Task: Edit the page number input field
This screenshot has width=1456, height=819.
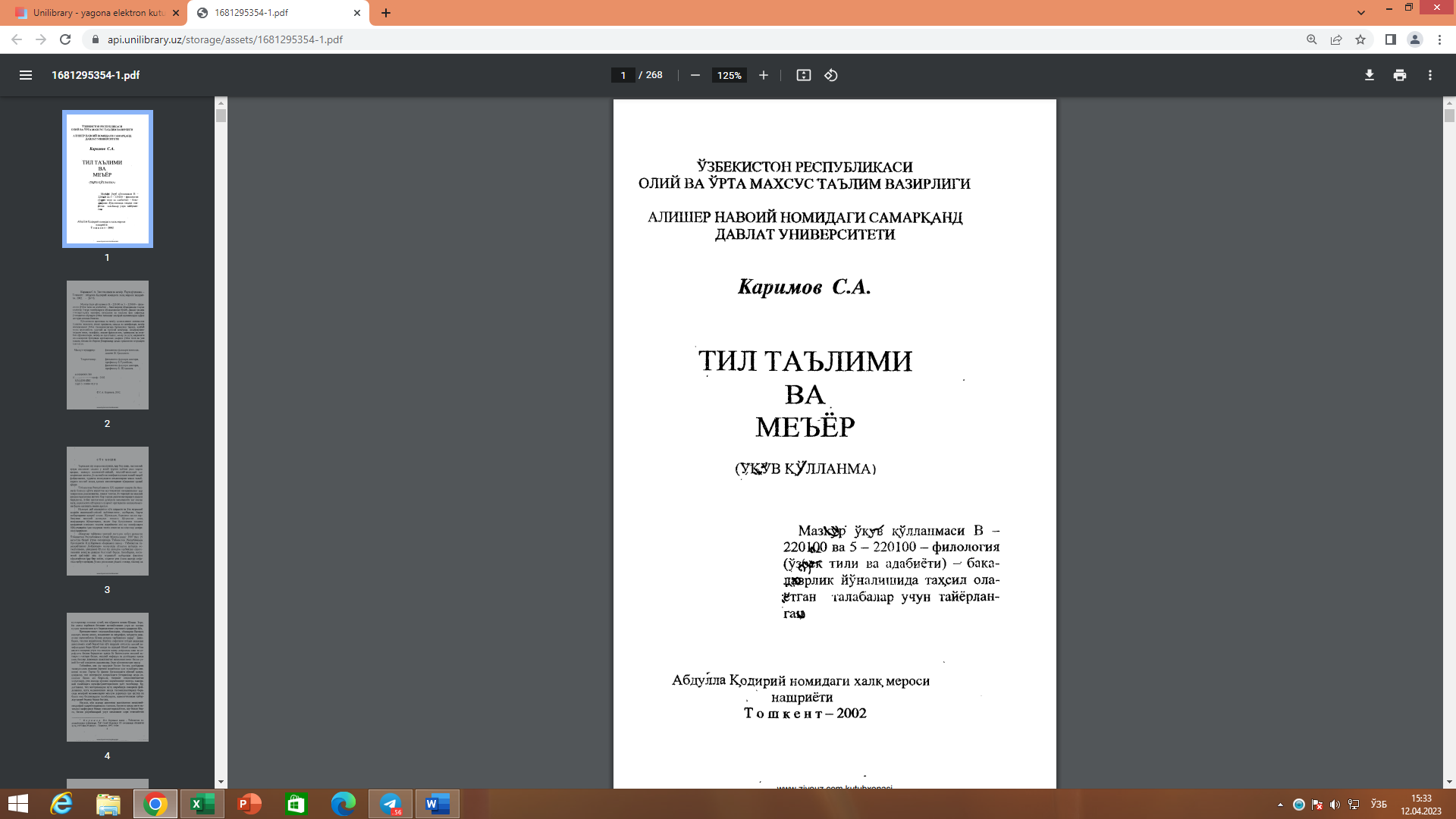Action: point(623,75)
